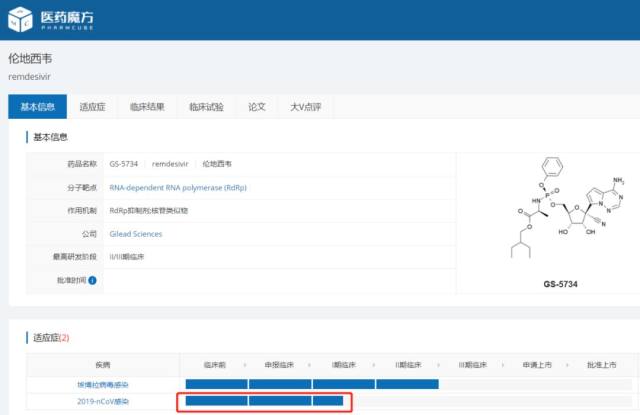Click the remdesivir name in 药品名称 row
Screen dimensions: 640x415
click(170, 164)
